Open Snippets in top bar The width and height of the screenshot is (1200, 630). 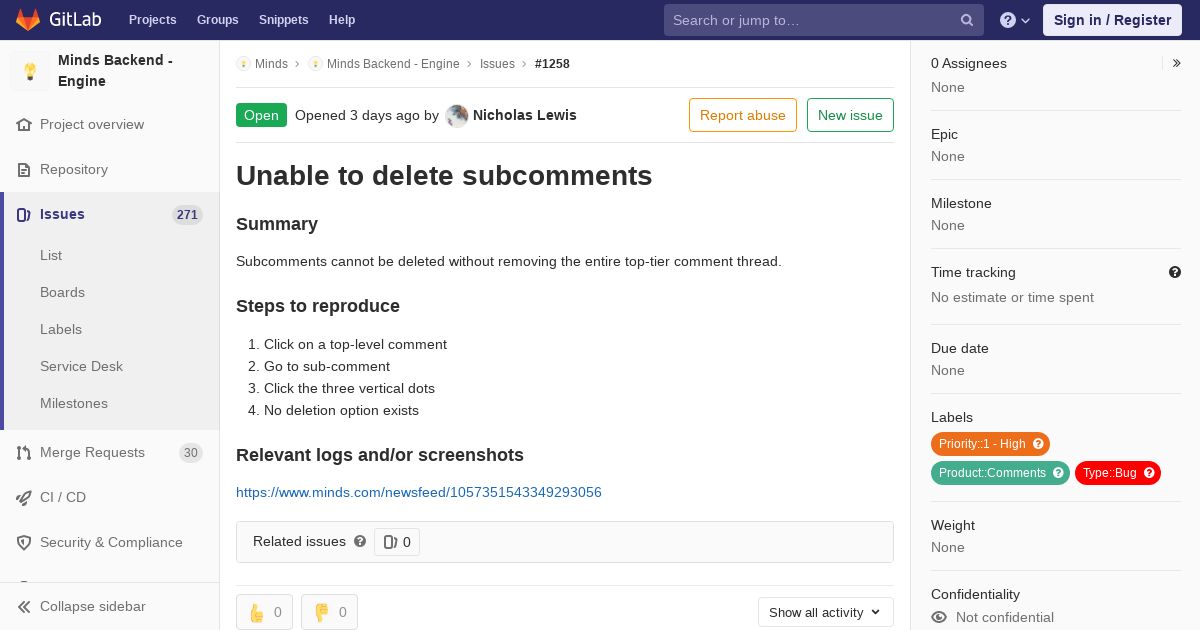click(x=283, y=20)
